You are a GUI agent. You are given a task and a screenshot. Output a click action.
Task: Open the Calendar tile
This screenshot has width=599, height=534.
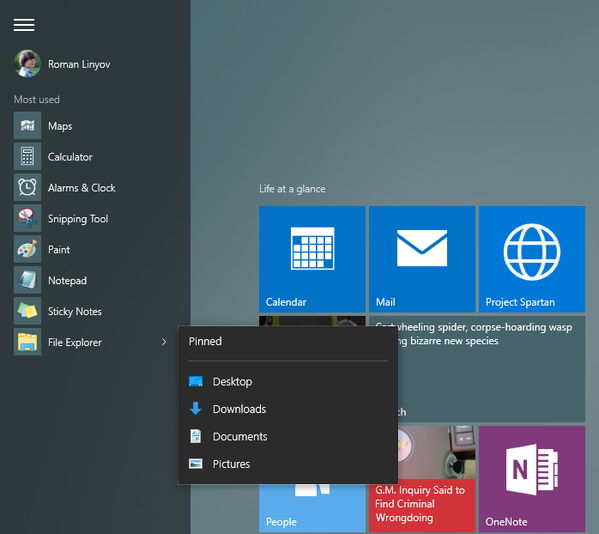[312, 259]
